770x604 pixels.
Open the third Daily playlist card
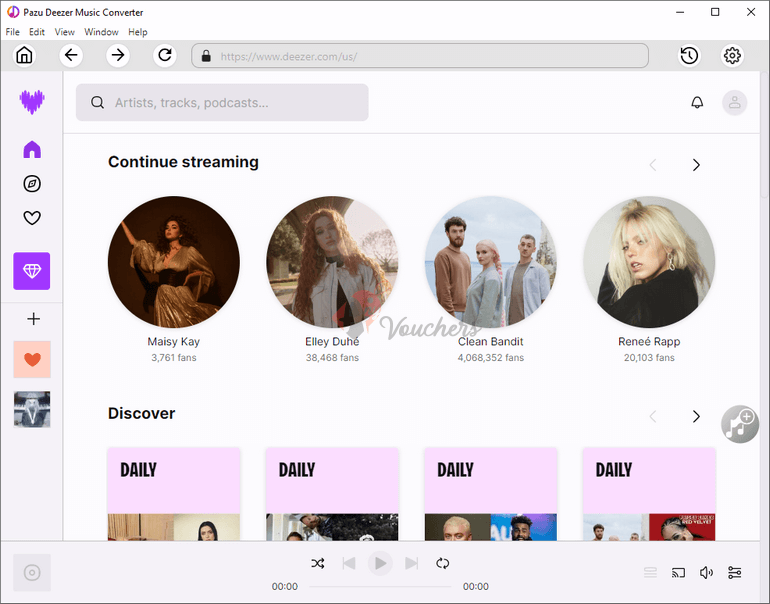pyautogui.click(x=491, y=494)
